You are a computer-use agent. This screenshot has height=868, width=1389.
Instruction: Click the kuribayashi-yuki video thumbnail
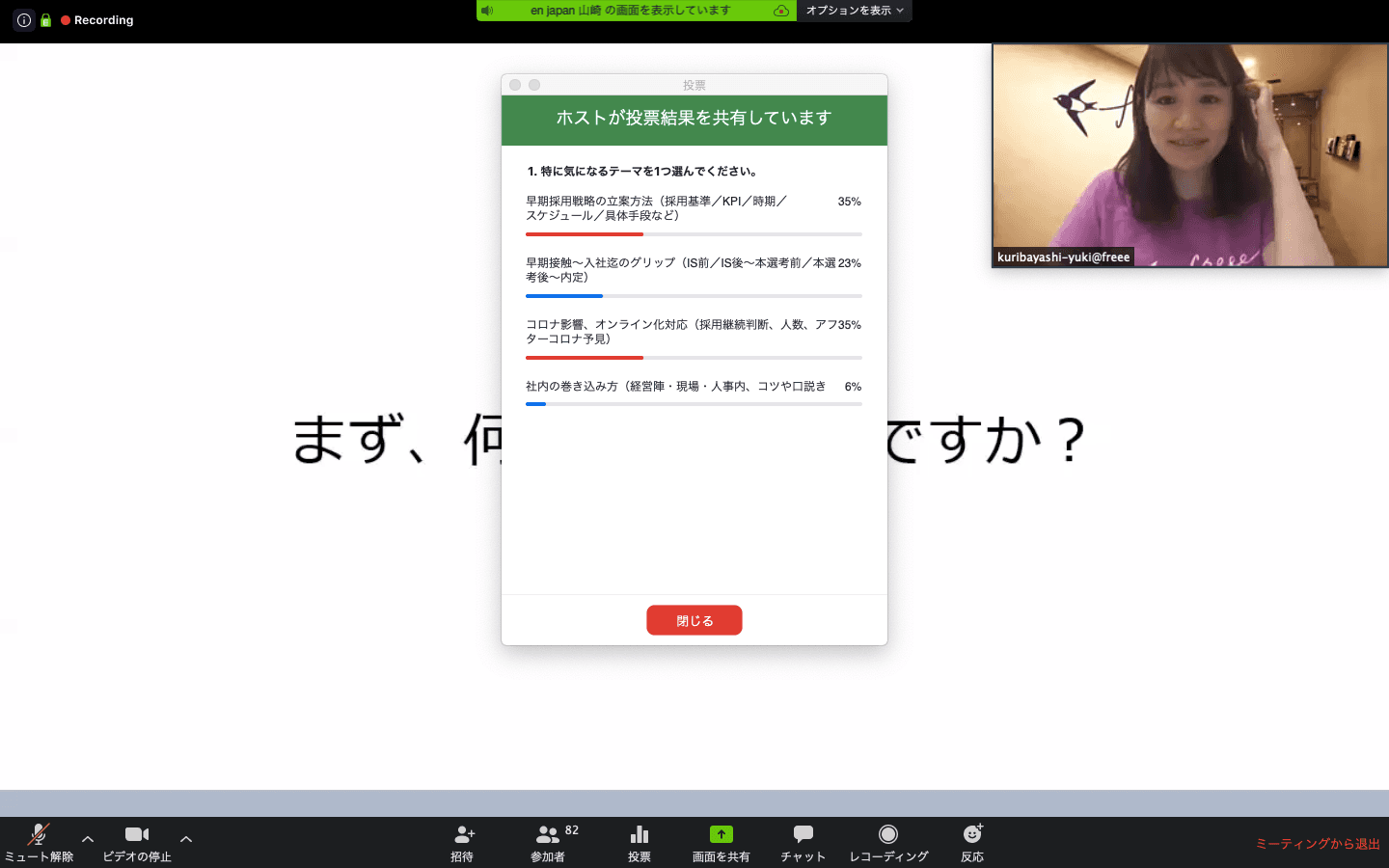pos(1189,155)
